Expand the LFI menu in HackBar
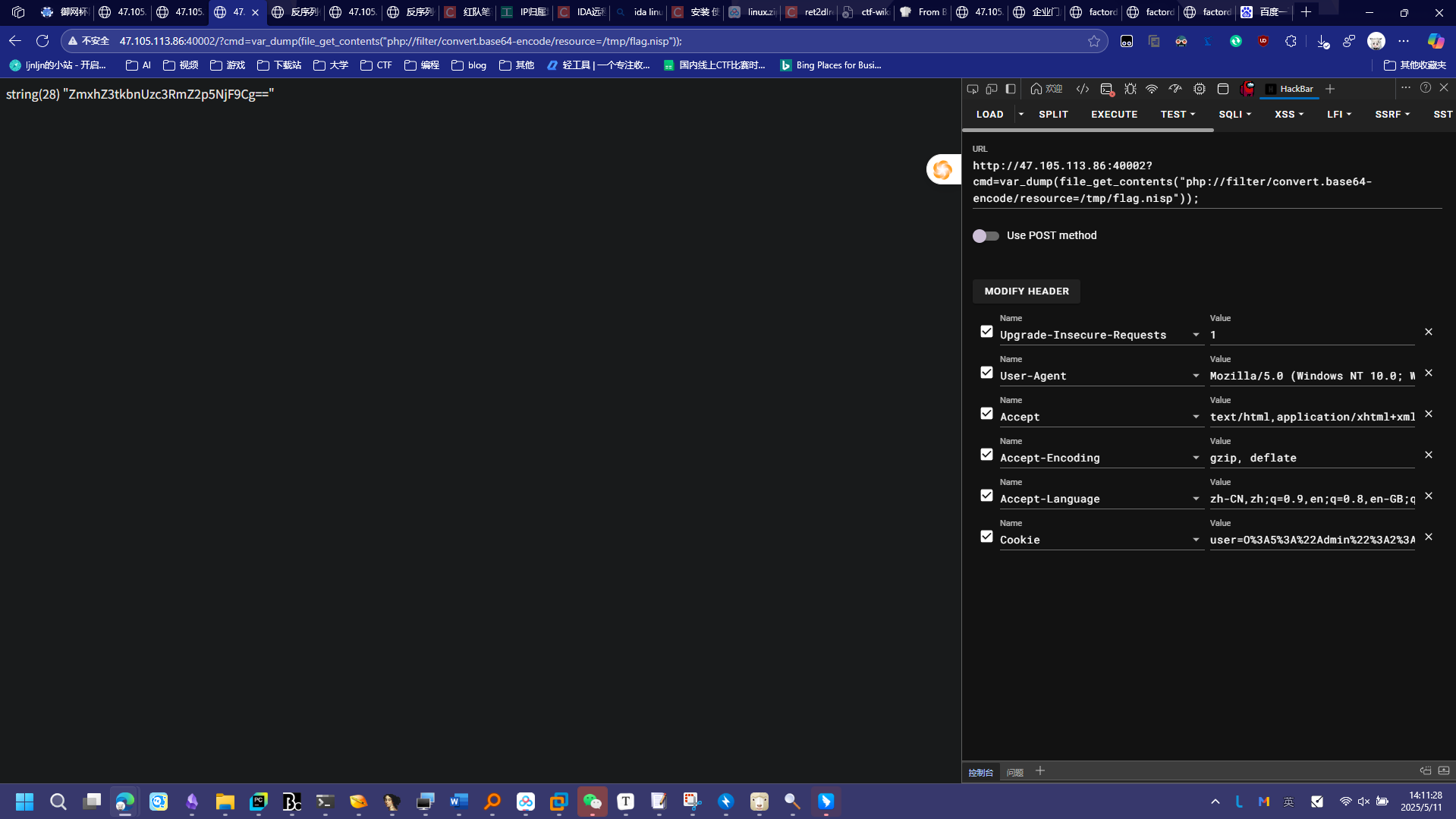Image resolution: width=1456 pixels, height=819 pixels. [1339, 115]
